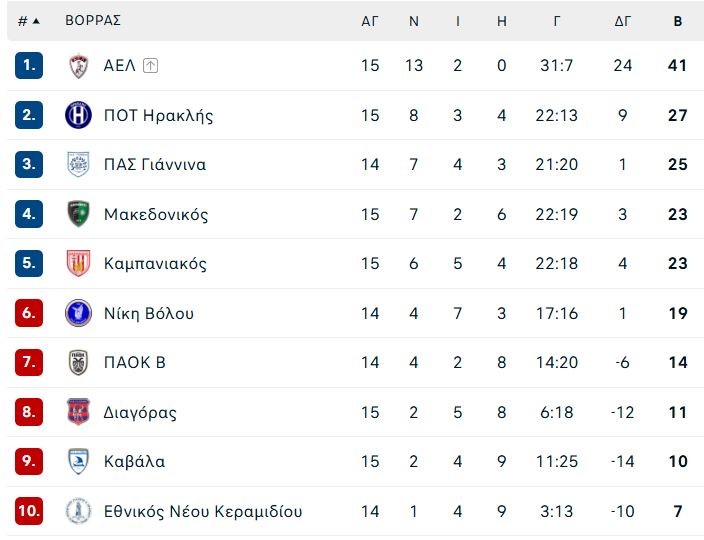The height and width of the screenshot is (540, 704).
Task: Sort by ΑΓ matches played header
Action: [x=370, y=21]
